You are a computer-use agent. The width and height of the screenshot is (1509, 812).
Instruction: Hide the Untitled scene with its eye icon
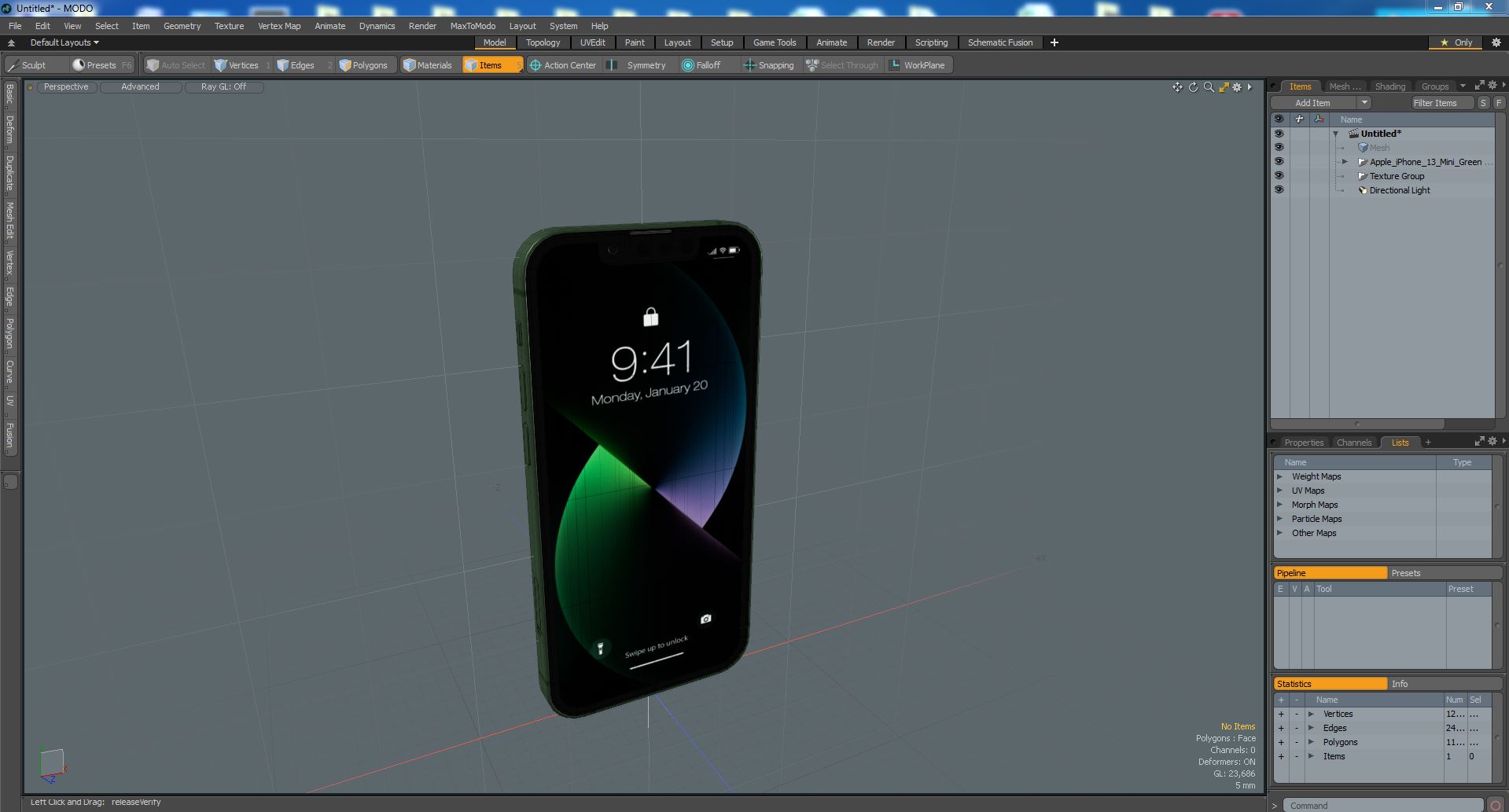[x=1279, y=134]
